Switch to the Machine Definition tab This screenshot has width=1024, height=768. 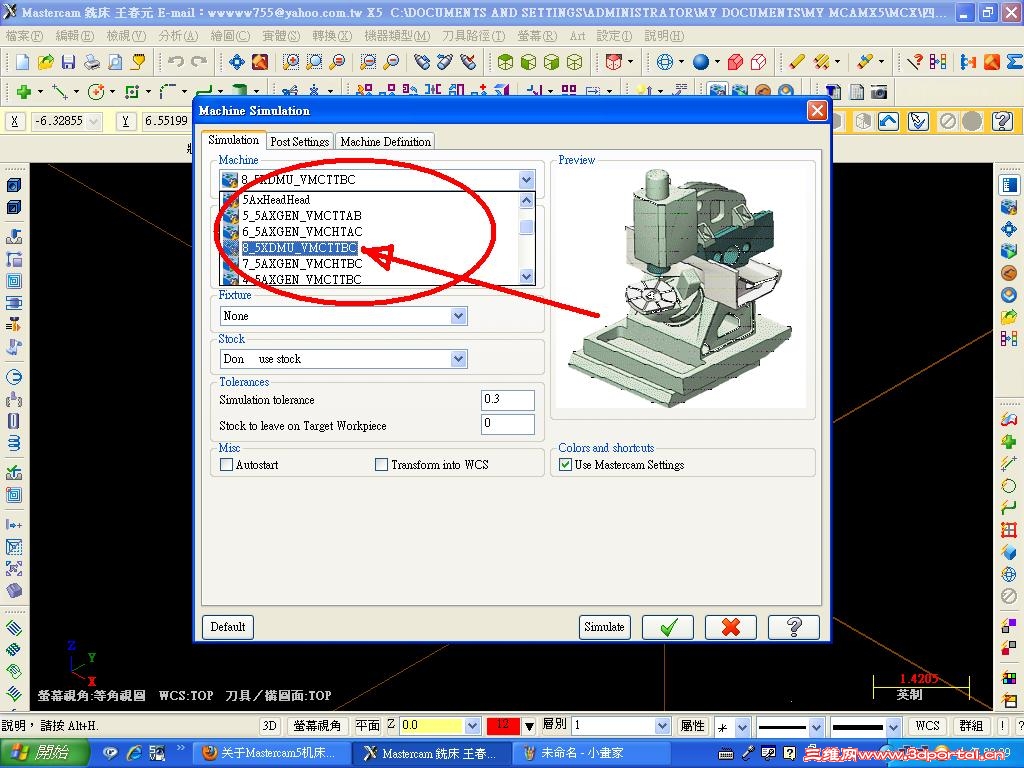(x=385, y=142)
